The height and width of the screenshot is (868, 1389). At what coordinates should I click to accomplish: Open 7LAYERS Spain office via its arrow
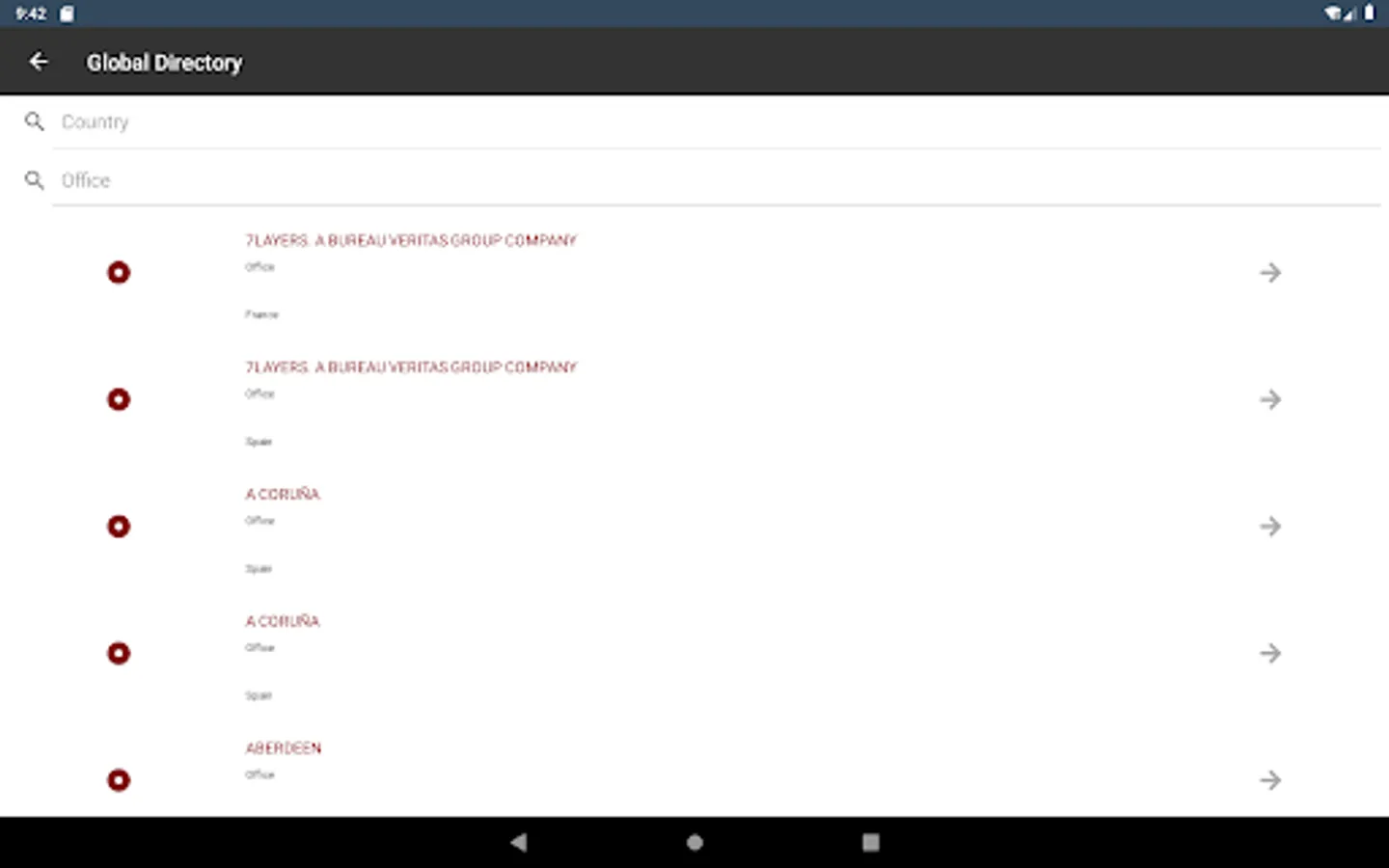pos(1270,399)
